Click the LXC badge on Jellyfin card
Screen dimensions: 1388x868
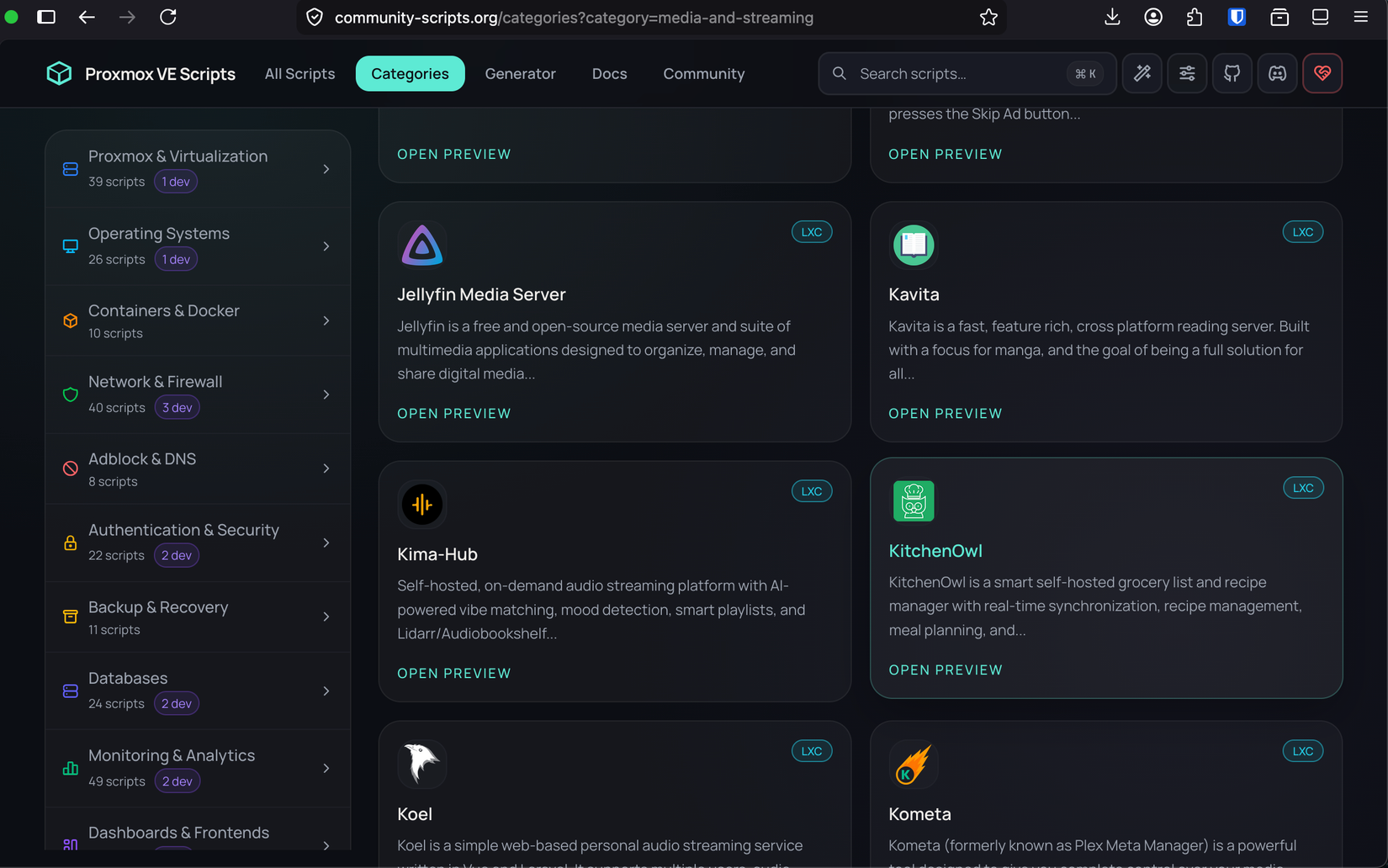pyautogui.click(x=811, y=232)
